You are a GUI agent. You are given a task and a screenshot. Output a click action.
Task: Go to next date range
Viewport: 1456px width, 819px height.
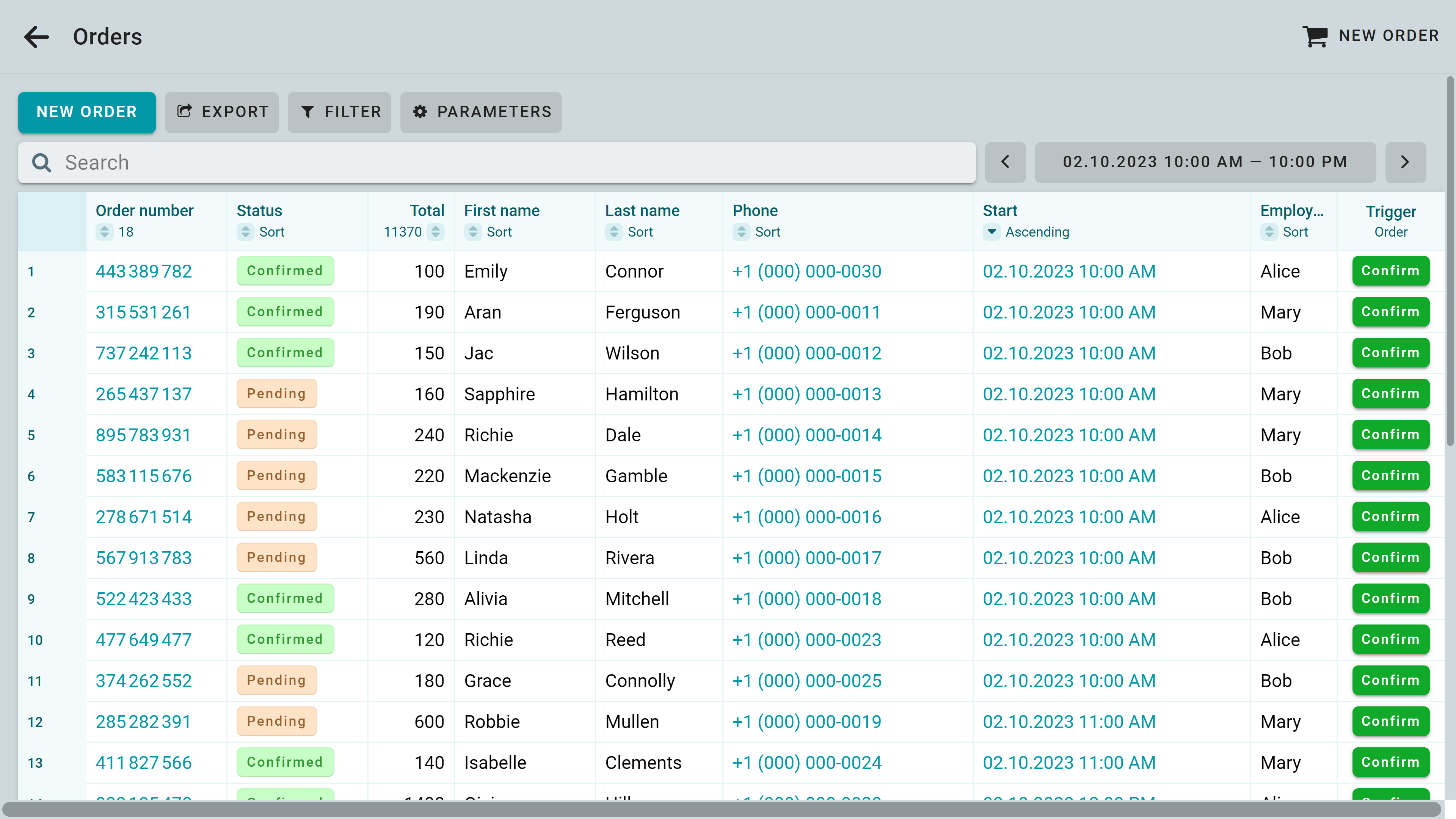1405,162
